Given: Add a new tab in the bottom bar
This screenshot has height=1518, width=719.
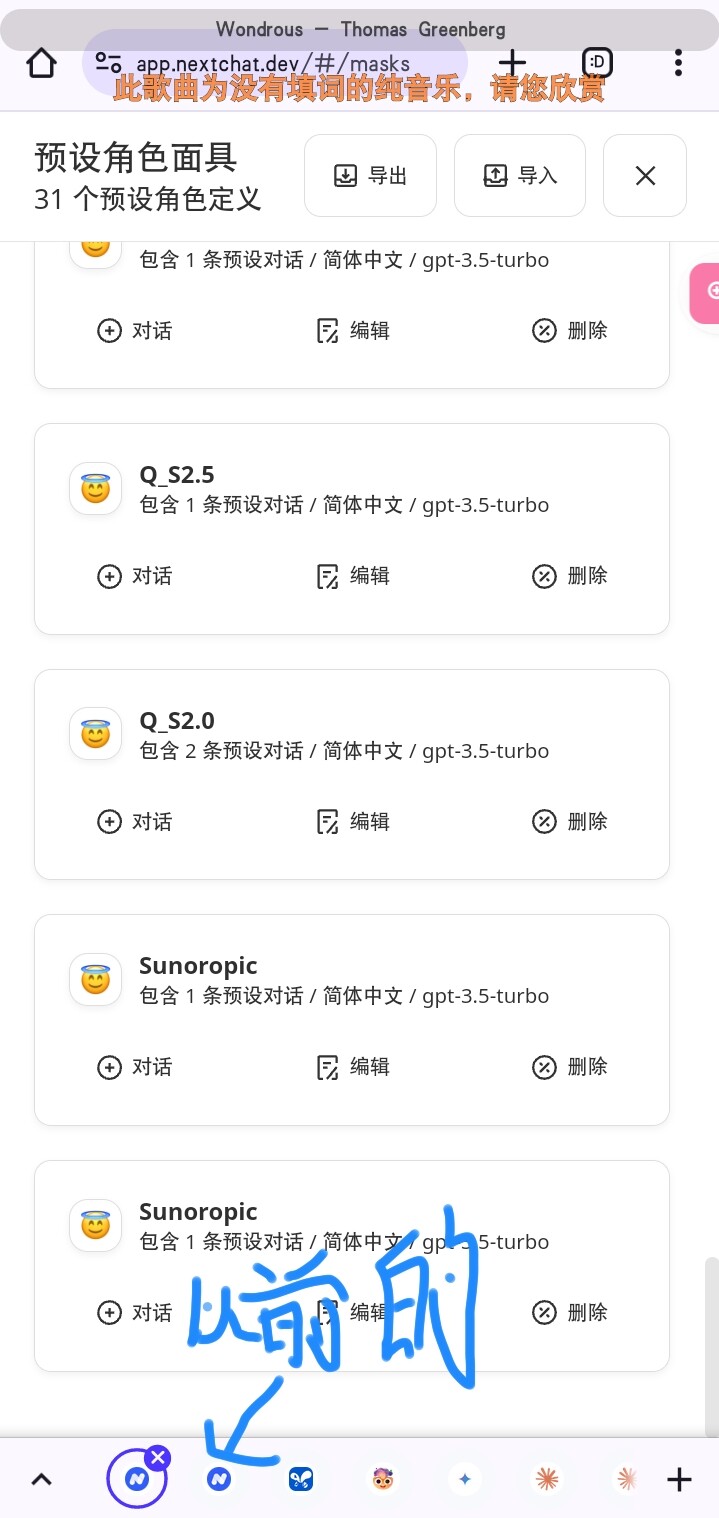Looking at the screenshot, I should pos(679,1479).
